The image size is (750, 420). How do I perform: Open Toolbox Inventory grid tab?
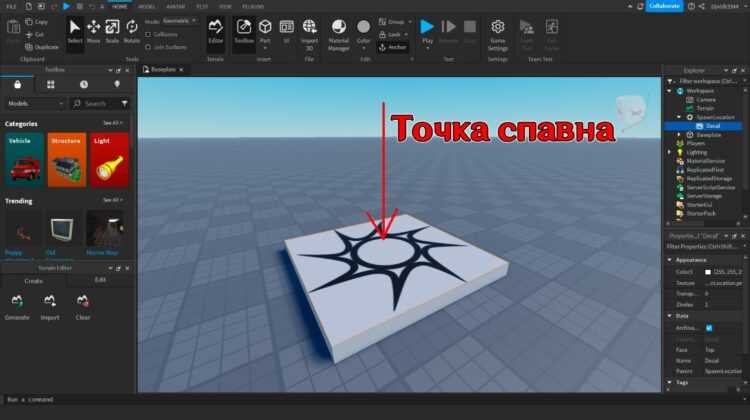coord(51,85)
